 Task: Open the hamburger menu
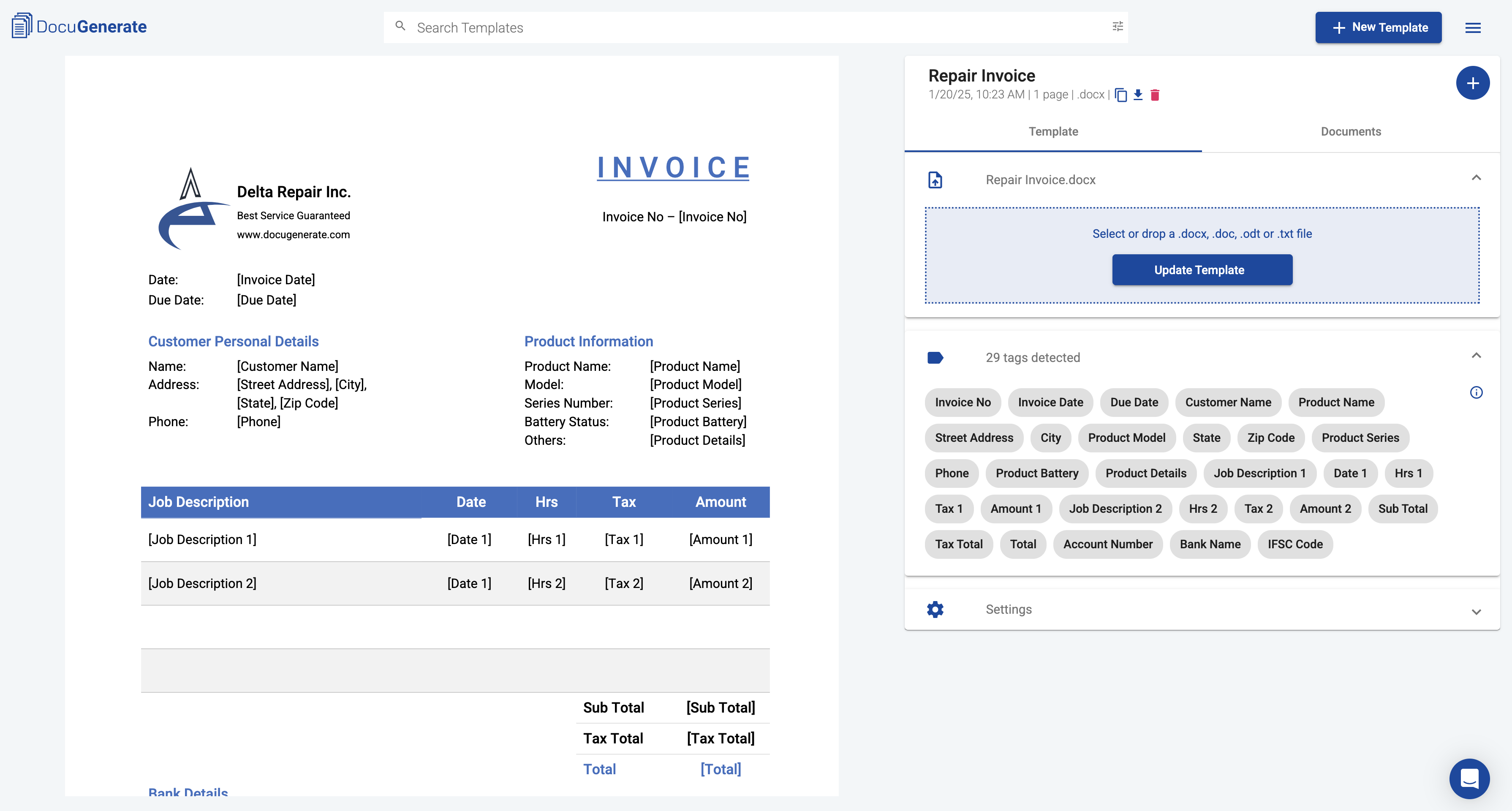[x=1473, y=27]
